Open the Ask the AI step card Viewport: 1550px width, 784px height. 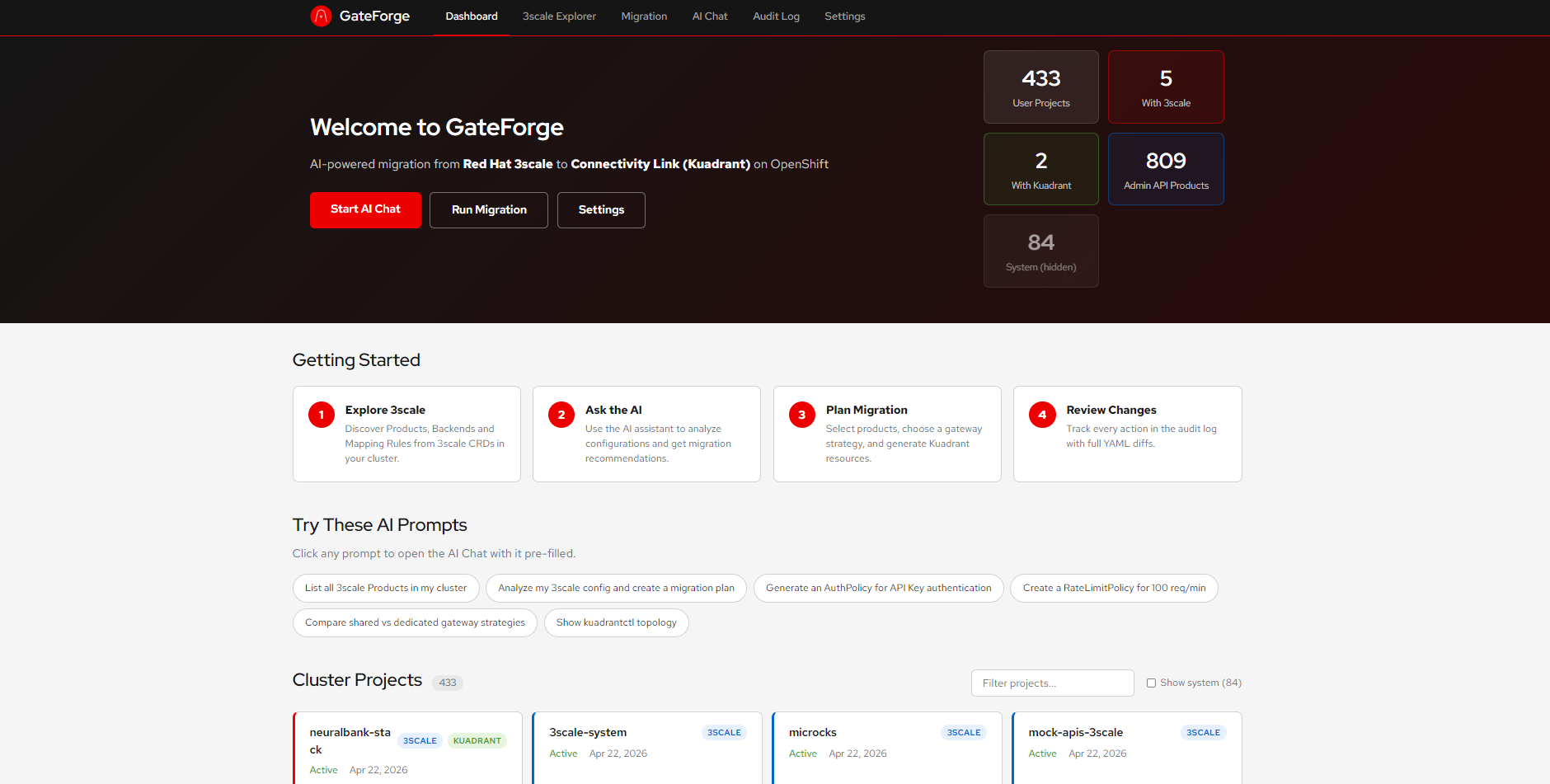(646, 434)
